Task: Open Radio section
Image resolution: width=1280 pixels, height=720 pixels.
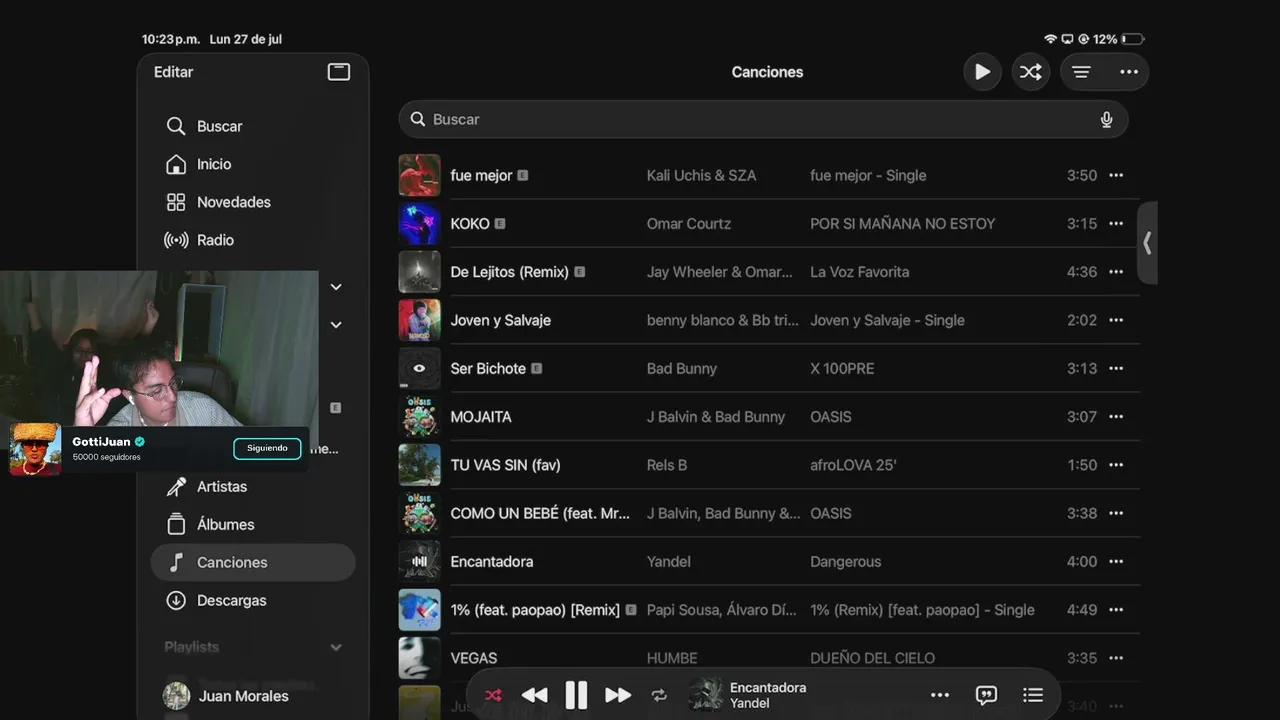Action: [253, 240]
